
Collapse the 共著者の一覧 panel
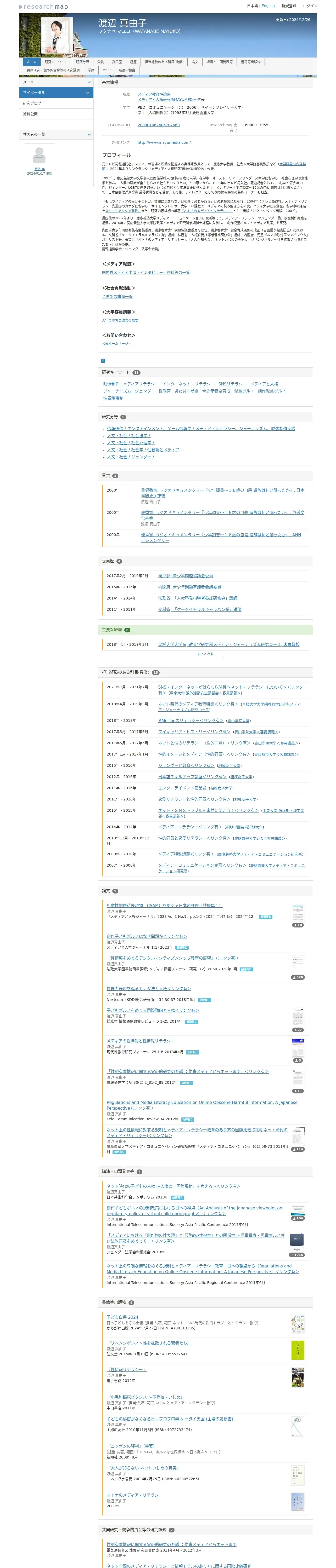click(x=89, y=135)
